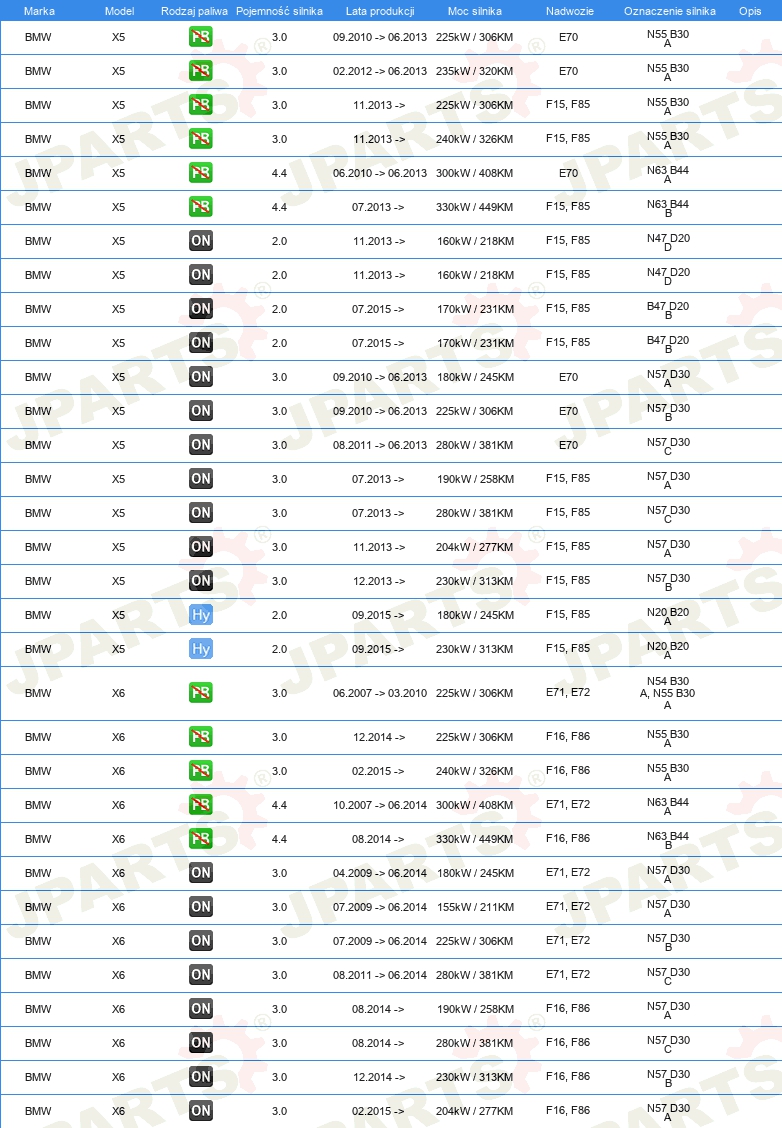Click ON diesel icon in X5 N57 D30 B 225kW row
Image resolution: width=782 pixels, height=1128 pixels.
201,411
